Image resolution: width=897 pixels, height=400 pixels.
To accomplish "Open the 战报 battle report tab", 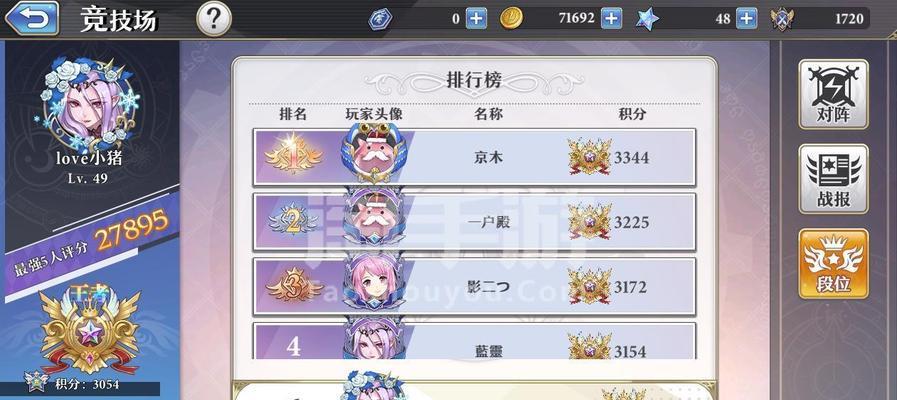I will 834,179.
